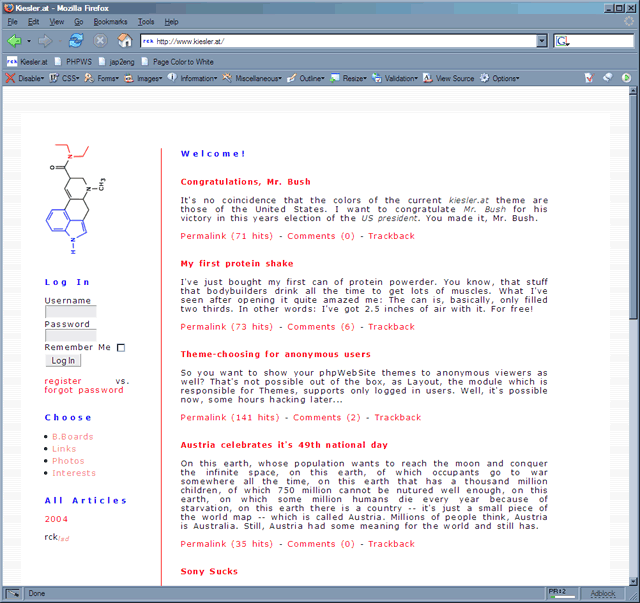Click Adblock in the status bar
The height and width of the screenshot is (603, 640).
pos(603,593)
